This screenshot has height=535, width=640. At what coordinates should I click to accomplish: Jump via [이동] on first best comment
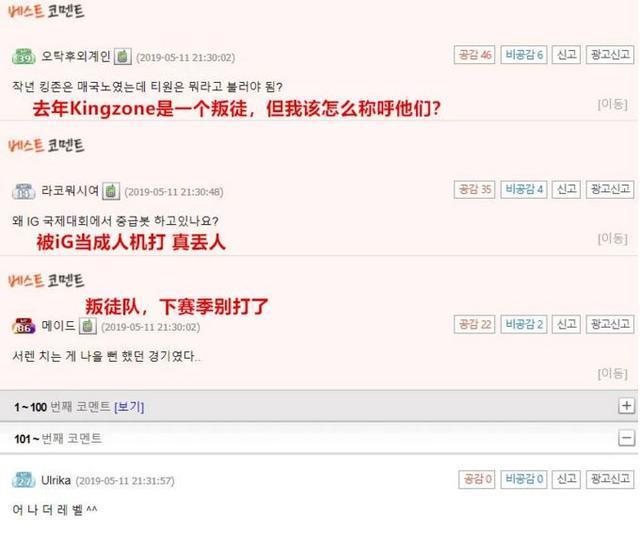click(612, 104)
